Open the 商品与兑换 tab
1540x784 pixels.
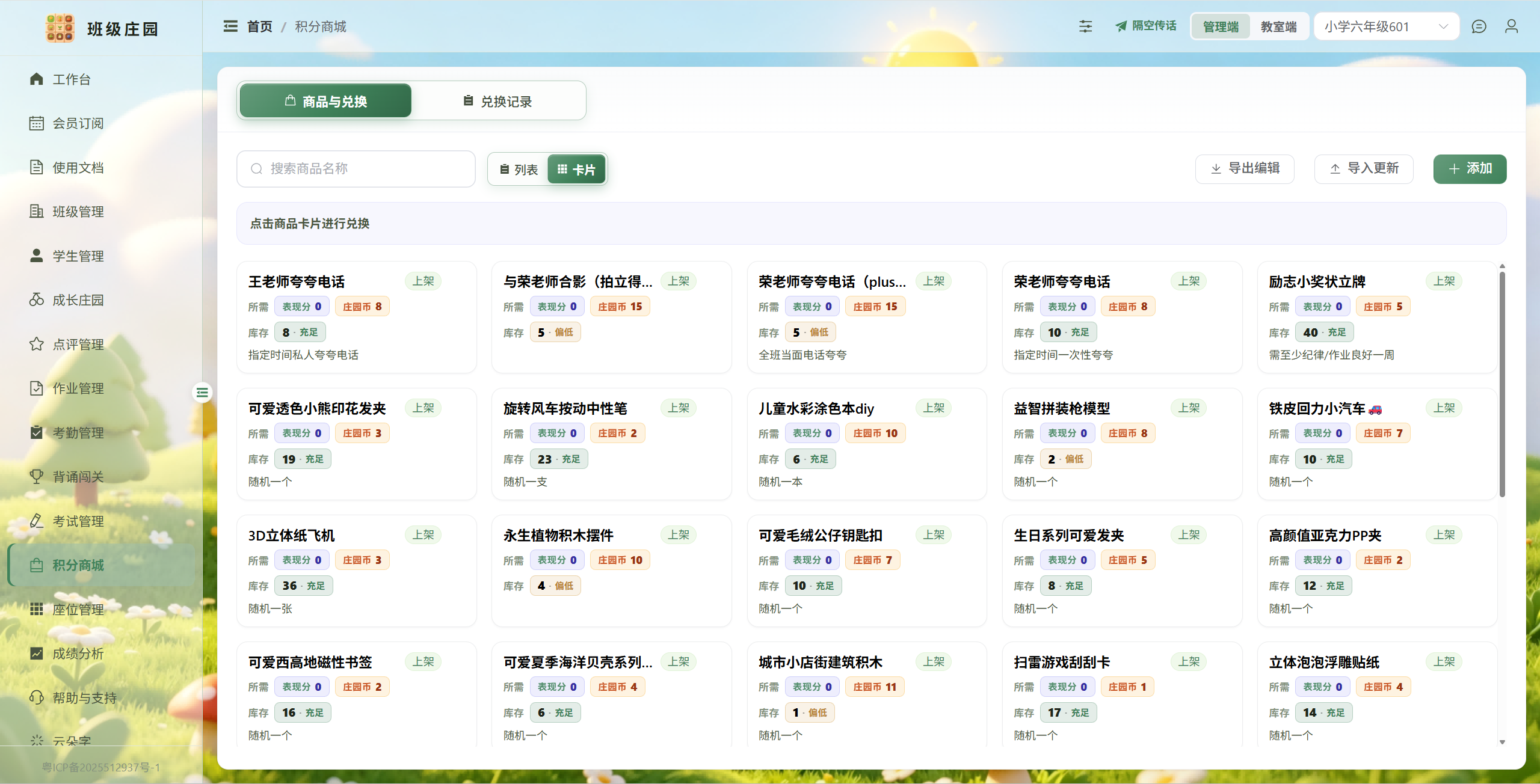325,101
